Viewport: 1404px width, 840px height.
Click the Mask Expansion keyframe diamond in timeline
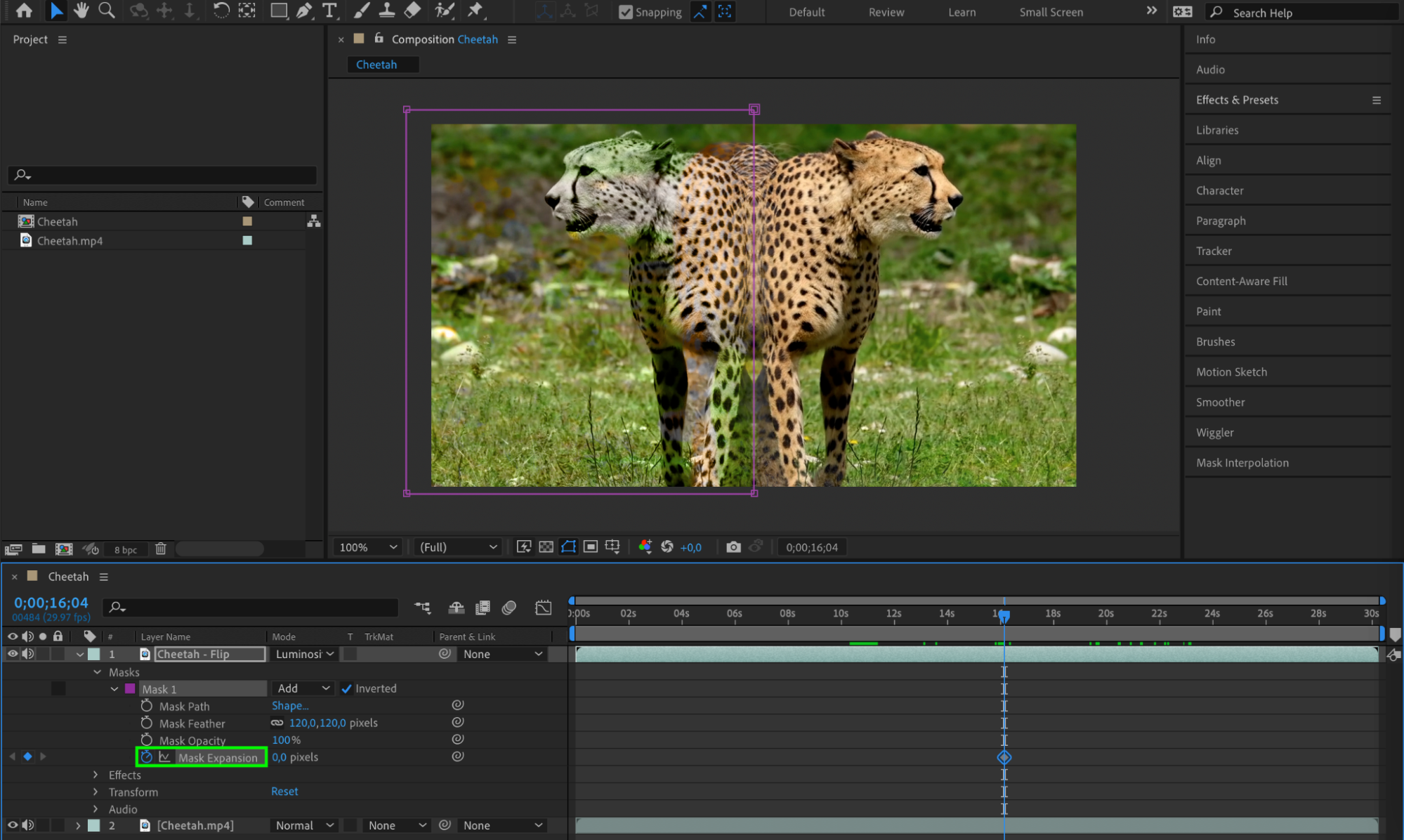point(1004,757)
